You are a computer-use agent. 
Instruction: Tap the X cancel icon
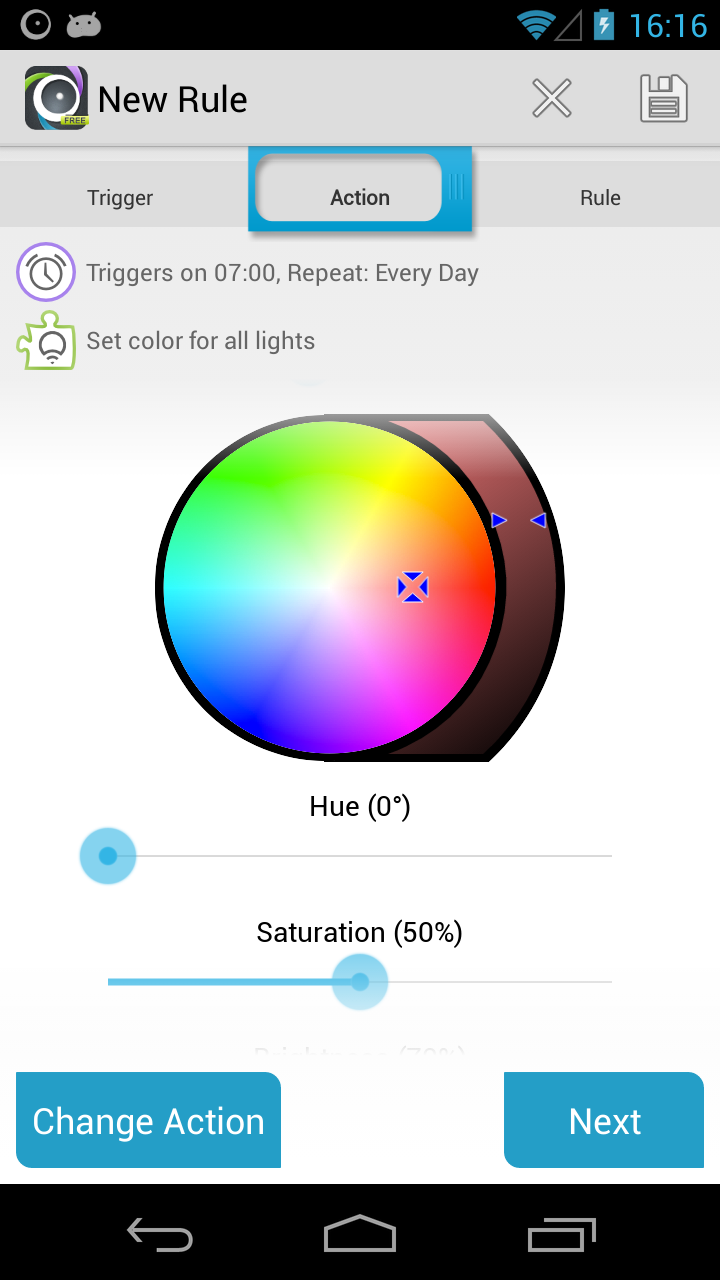(552, 99)
